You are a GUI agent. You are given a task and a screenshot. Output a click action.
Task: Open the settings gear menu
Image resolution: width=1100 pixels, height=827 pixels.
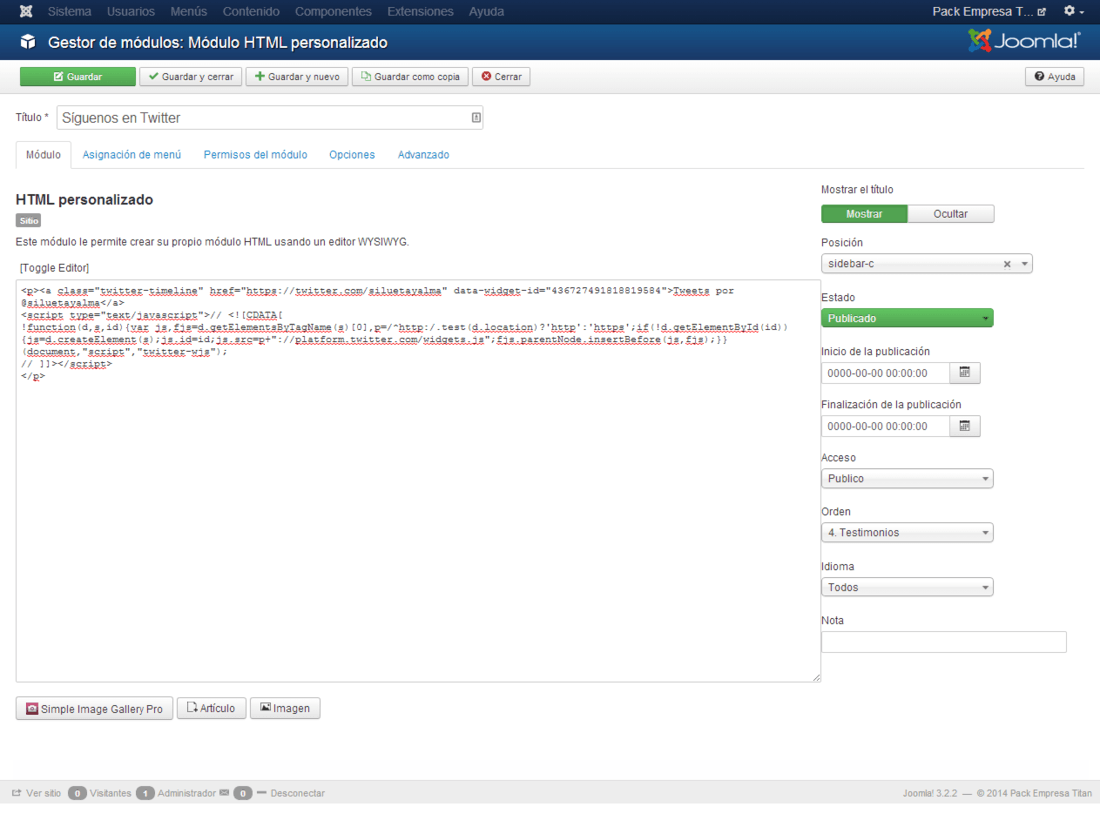[x=1073, y=11]
